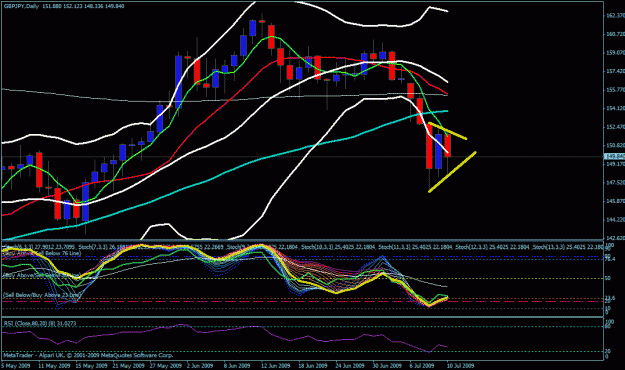Click the 24 Jun 2009 date label
This screenshot has height=370, width=625.
350,365
